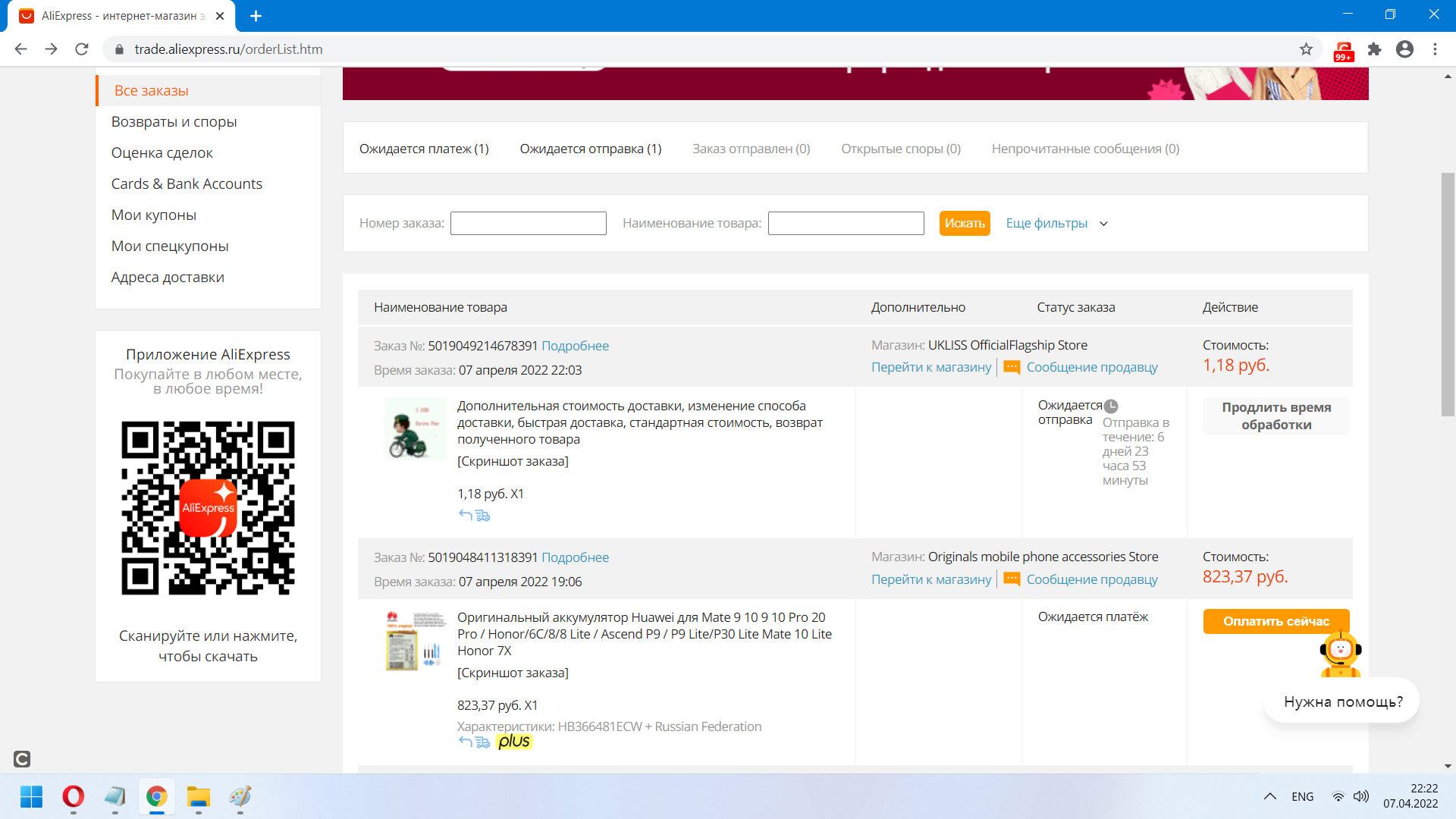Filter by Ожидается отправка (1)
This screenshot has height=819, width=1456.
[x=591, y=149]
